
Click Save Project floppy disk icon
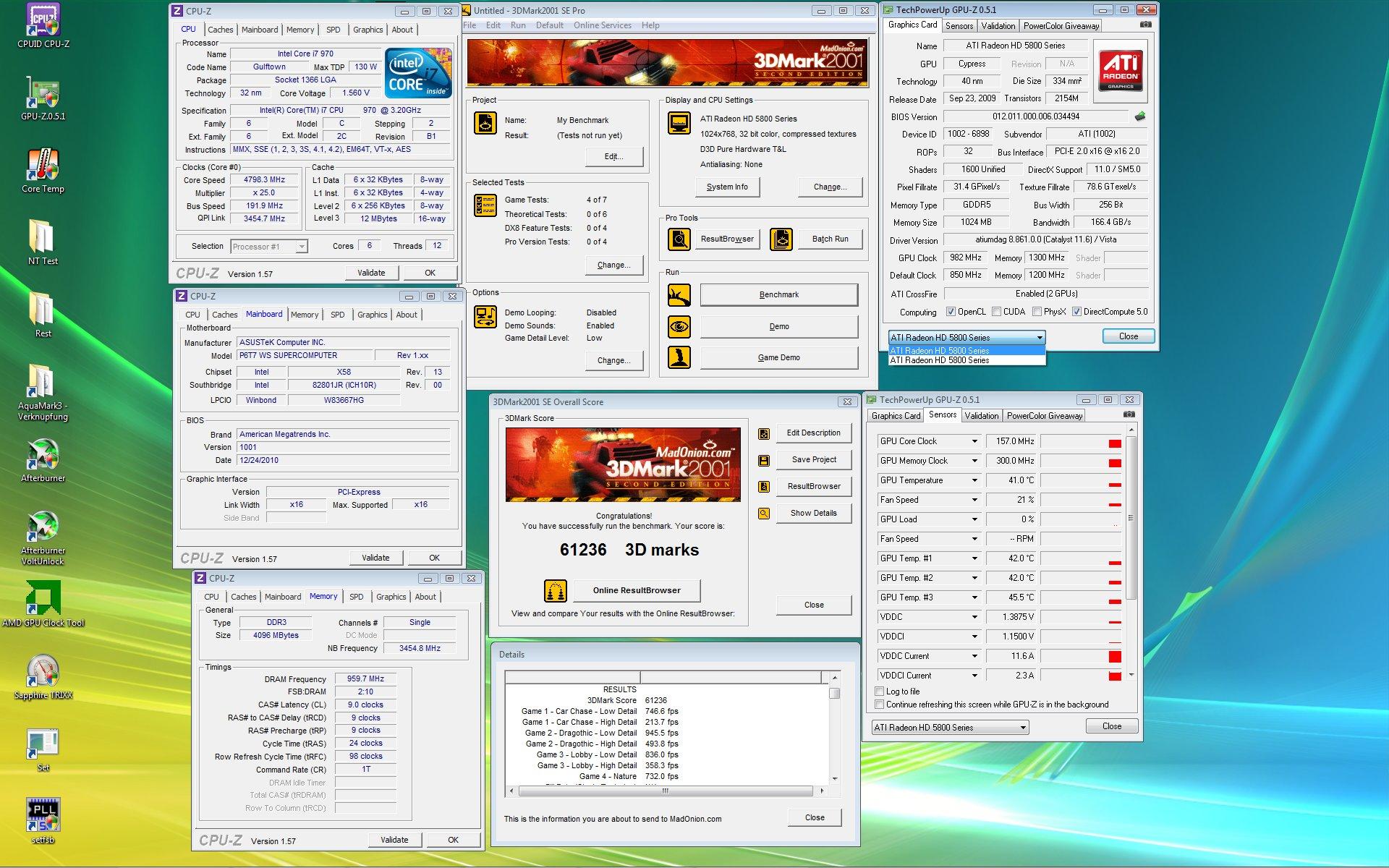pyautogui.click(x=763, y=460)
